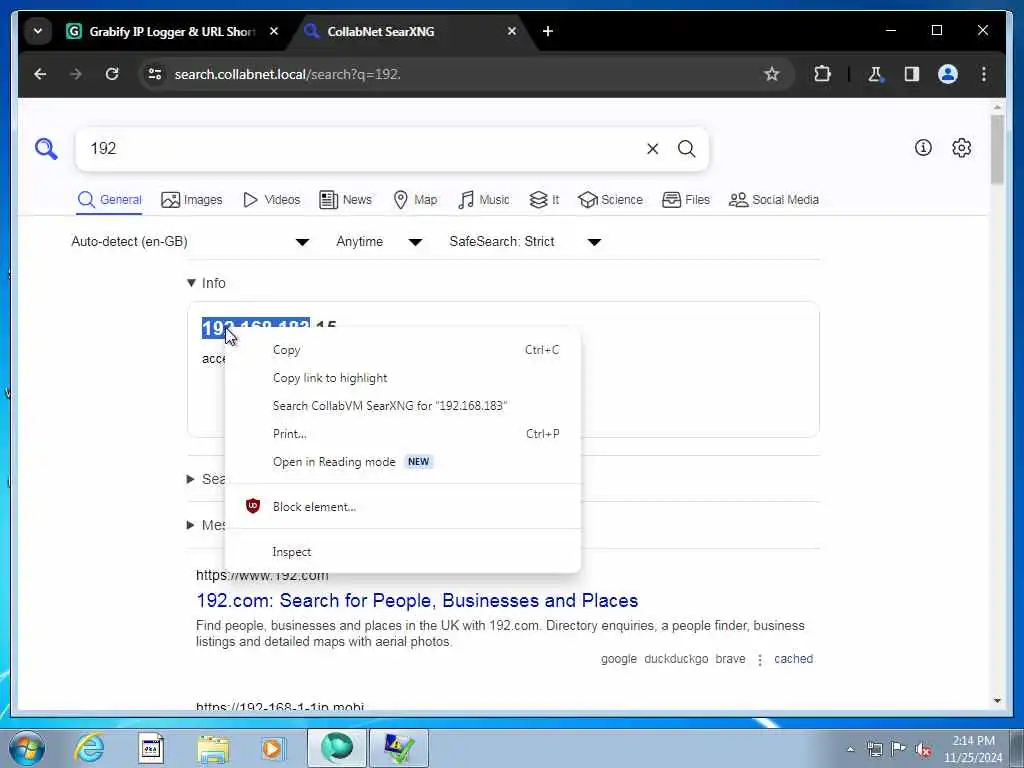
Task: Choose Copy from the context menu
Action: point(402,350)
